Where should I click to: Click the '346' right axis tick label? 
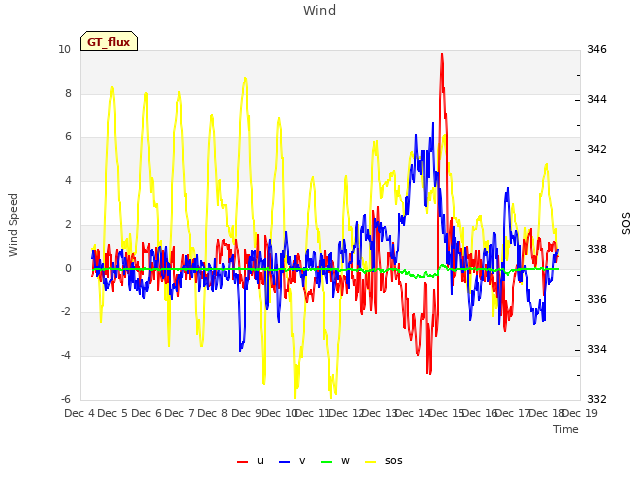pyautogui.click(x=597, y=49)
